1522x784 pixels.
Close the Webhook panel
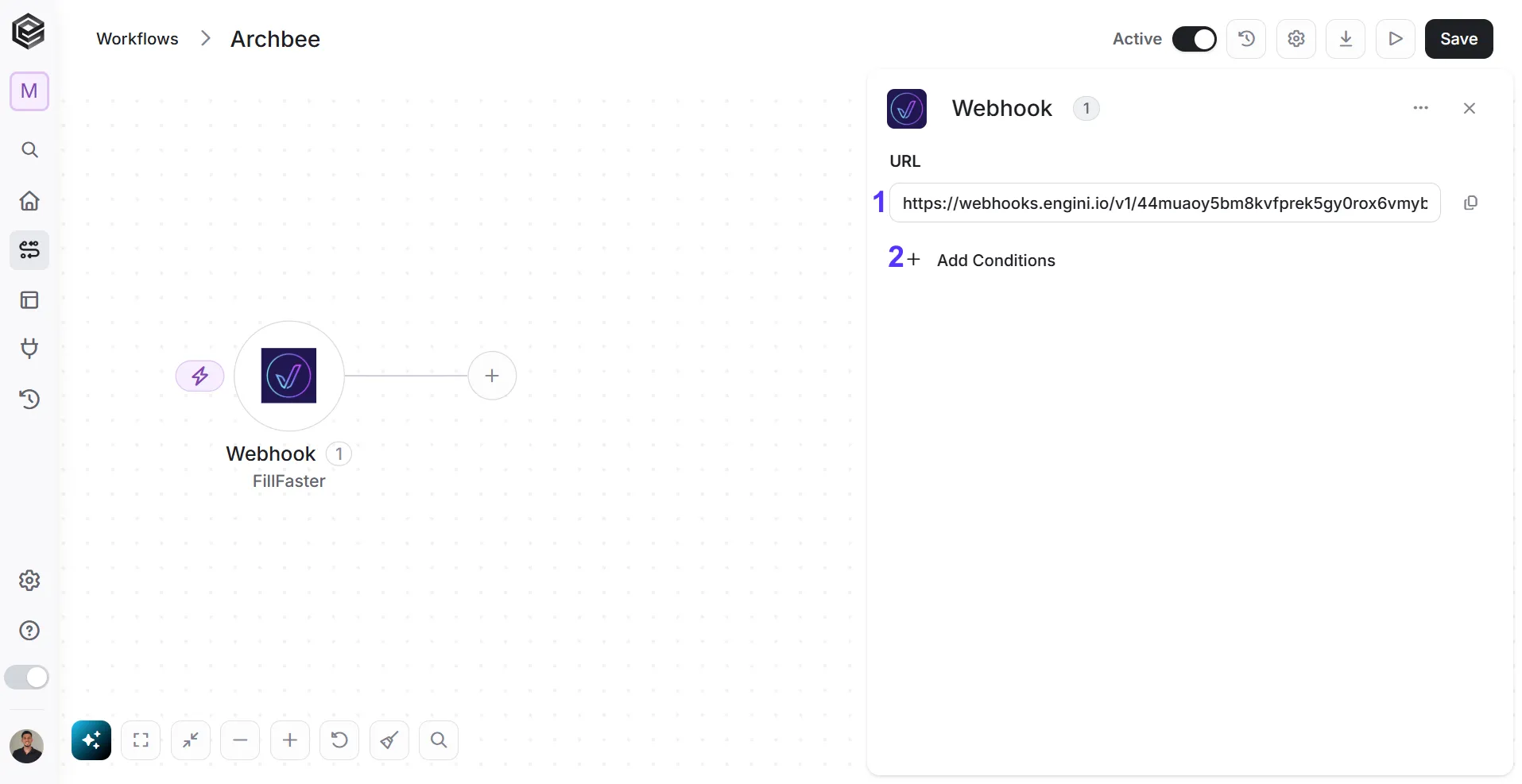1470,108
